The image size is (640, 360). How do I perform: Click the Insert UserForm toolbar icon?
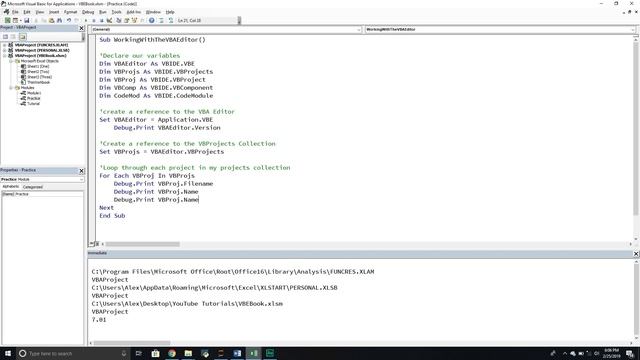tap(15, 20)
